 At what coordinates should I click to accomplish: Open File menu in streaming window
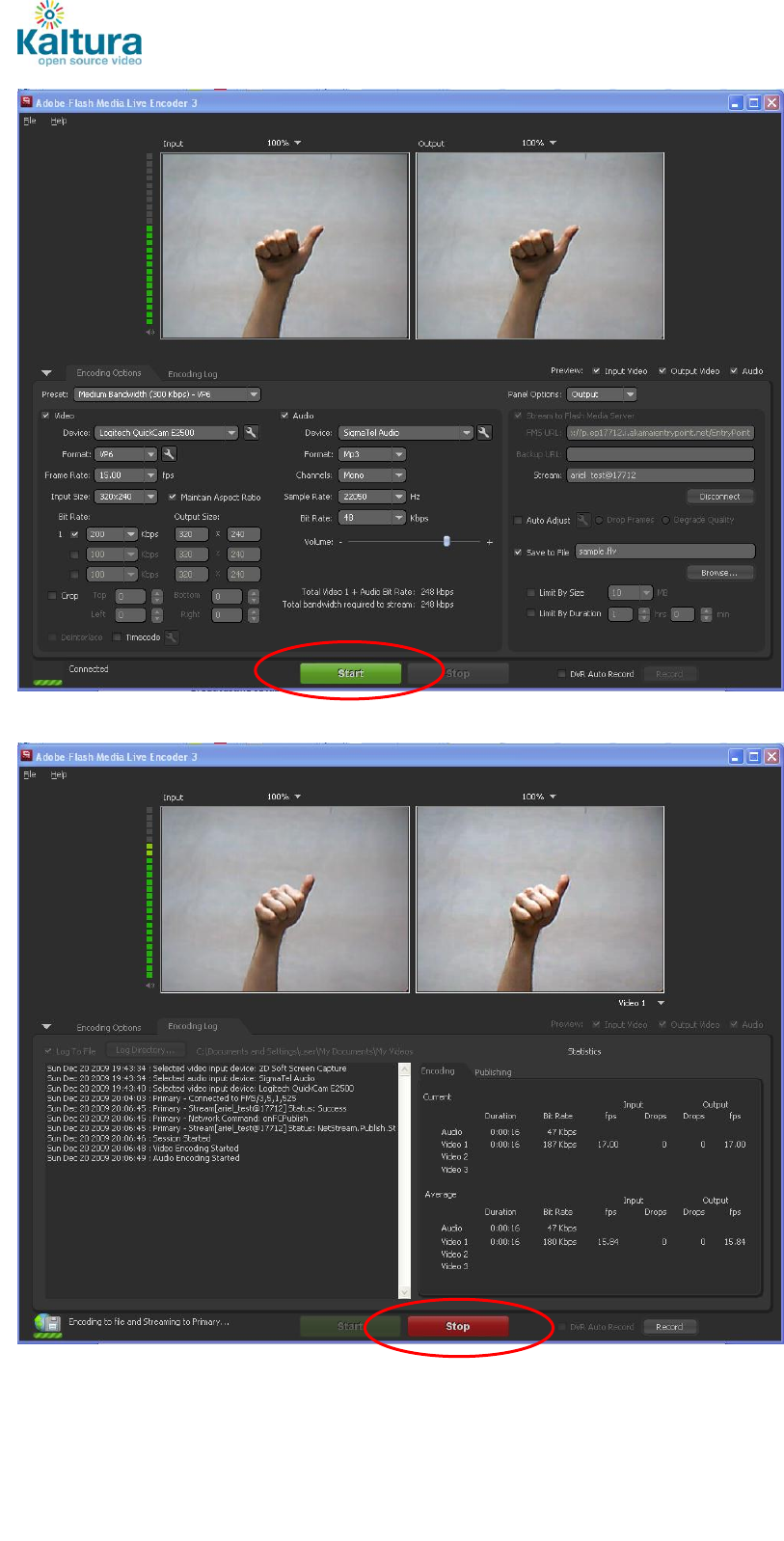tap(30, 774)
